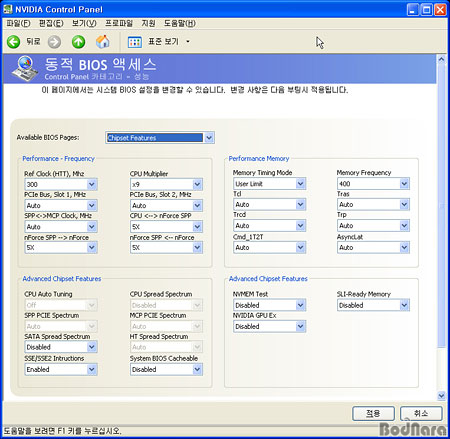Open the Tcl dropdown
The image size is (450, 439).
(301, 204)
